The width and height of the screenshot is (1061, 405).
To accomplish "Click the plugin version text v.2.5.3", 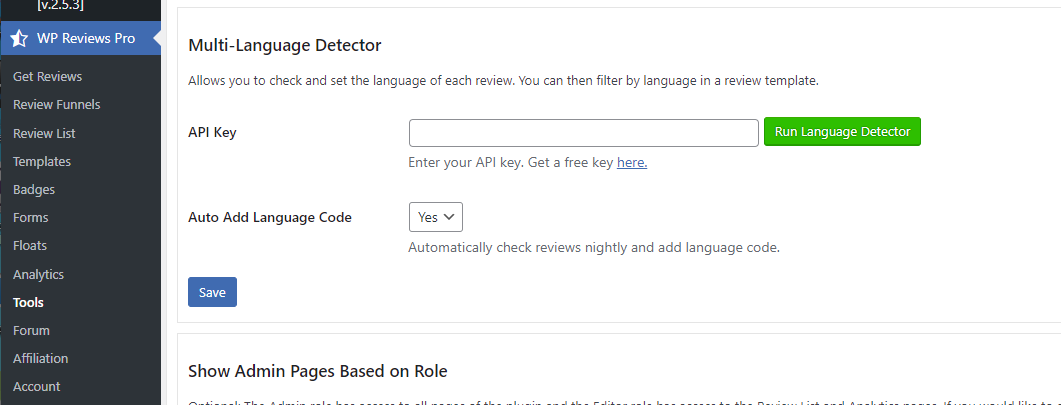I will click(x=61, y=6).
